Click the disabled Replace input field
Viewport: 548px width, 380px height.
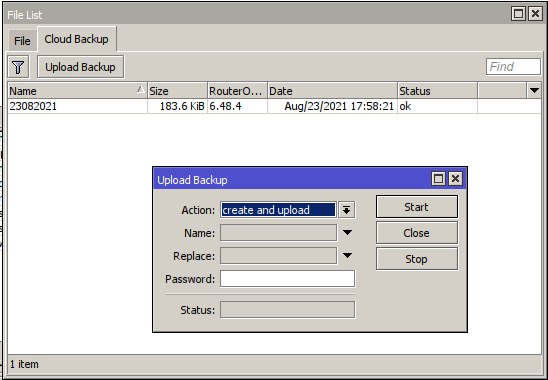pos(278,256)
